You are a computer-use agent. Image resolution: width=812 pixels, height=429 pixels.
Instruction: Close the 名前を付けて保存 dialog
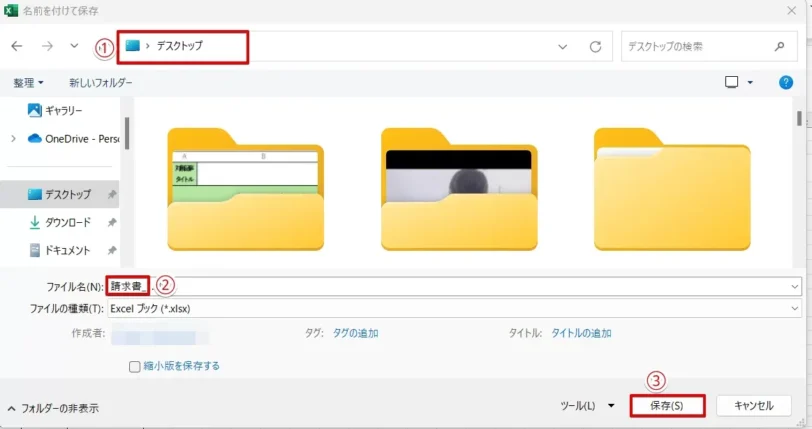tap(791, 10)
